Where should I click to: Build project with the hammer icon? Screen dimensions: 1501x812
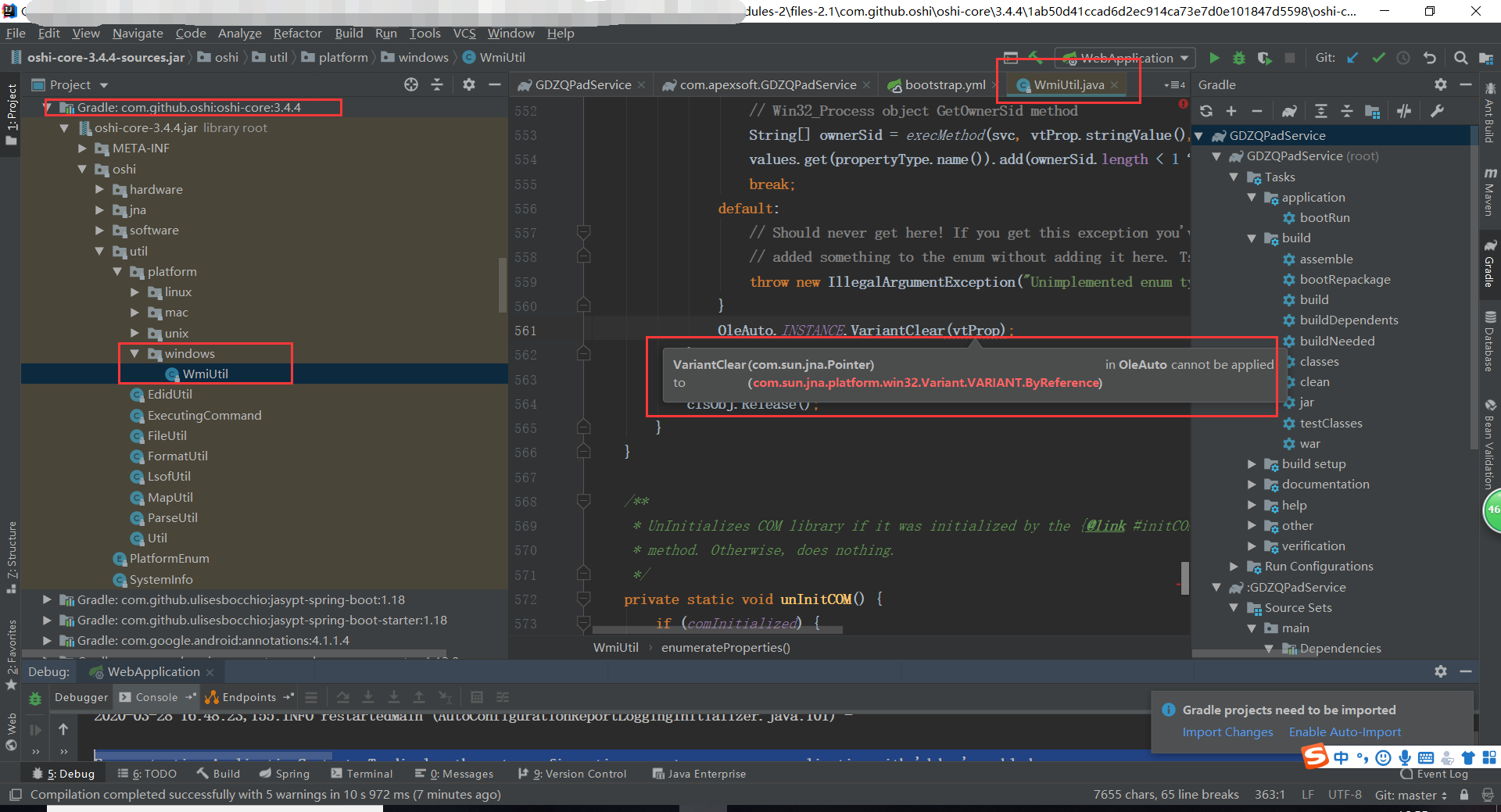[1035, 58]
